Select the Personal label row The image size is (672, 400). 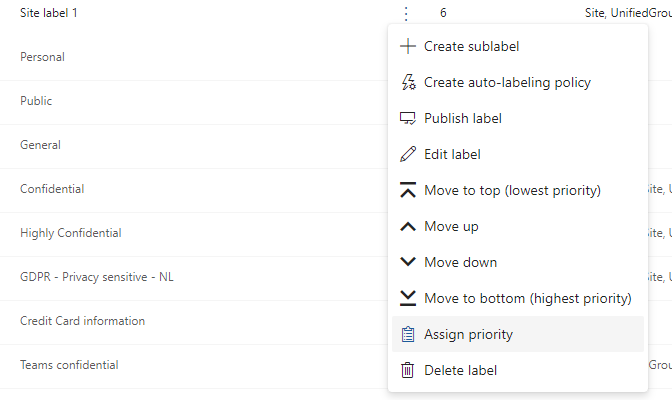point(43,57)
